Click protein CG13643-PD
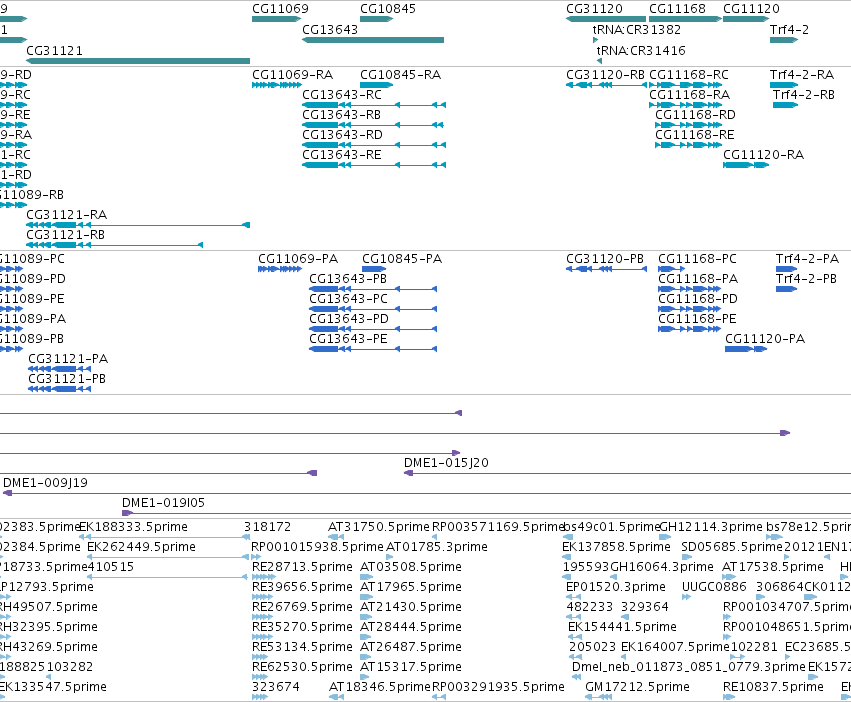The width and height of the screenshot is (851, 702). point(349,319)
